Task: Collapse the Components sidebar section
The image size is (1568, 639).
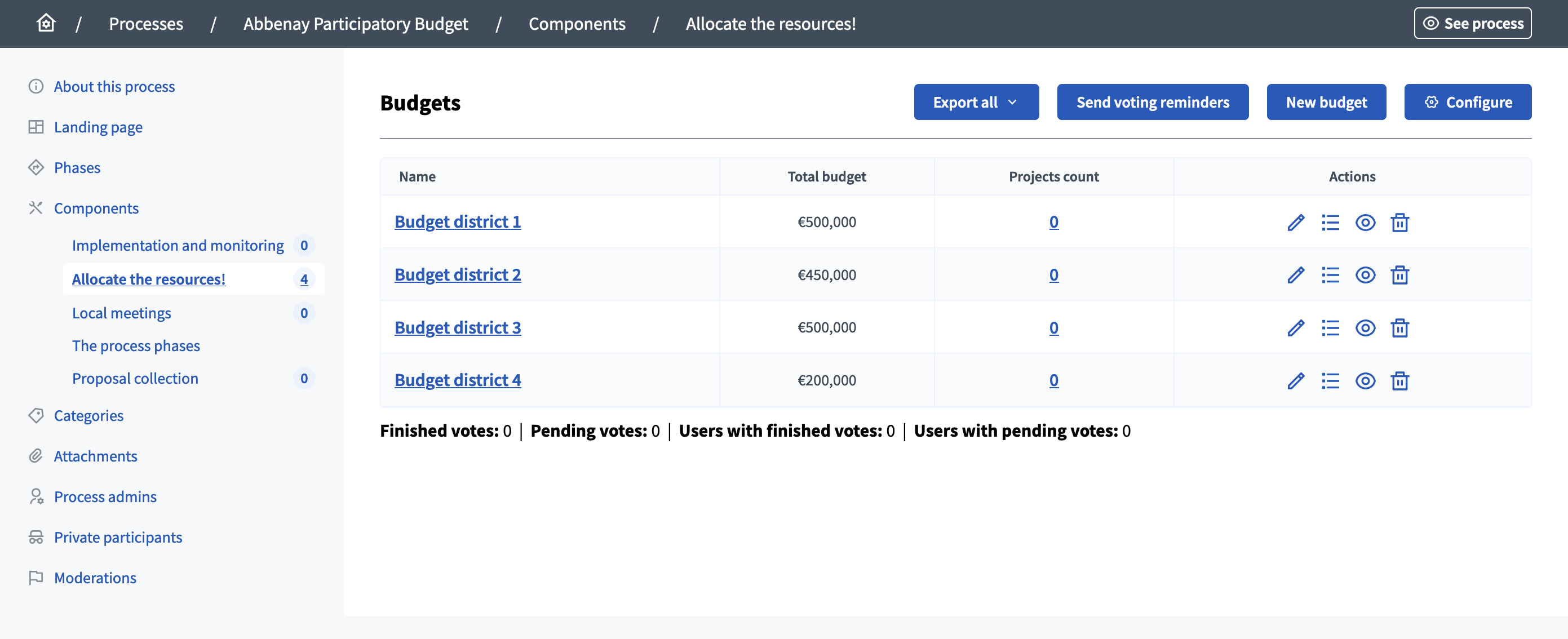Action: click(96, 208)
